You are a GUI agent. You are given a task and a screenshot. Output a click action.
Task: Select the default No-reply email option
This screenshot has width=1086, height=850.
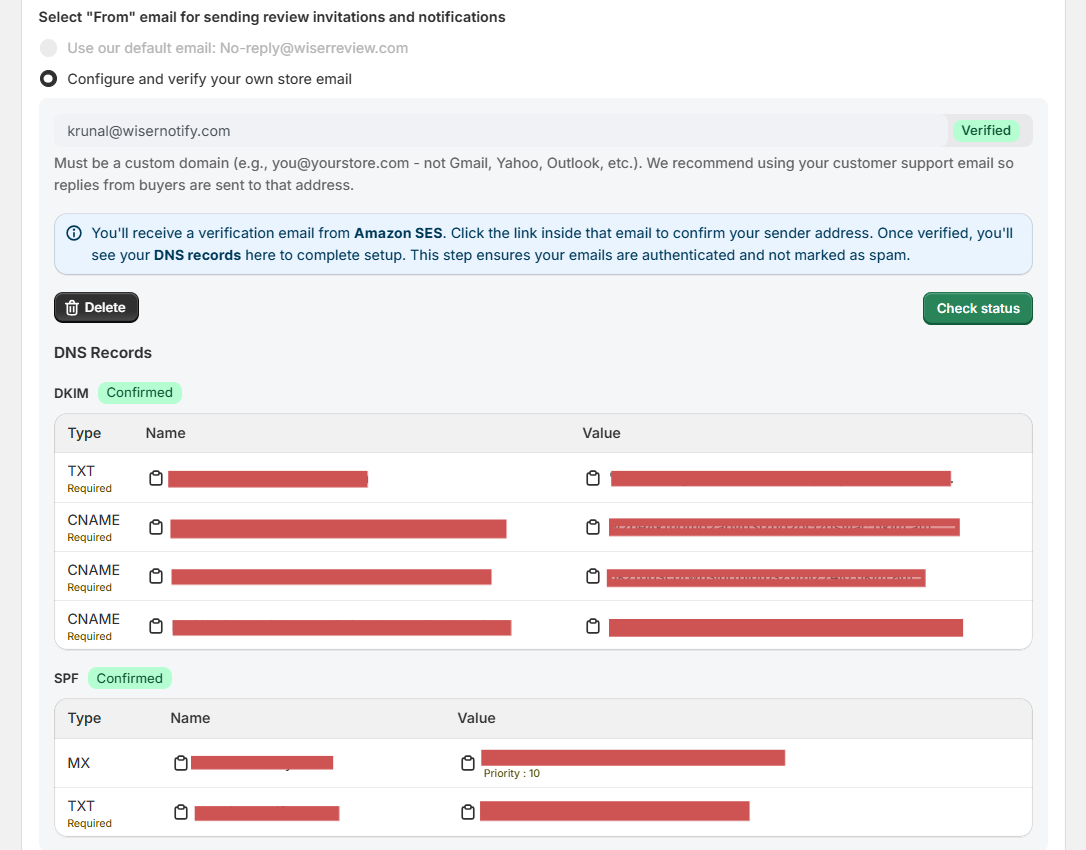(48, 48)
